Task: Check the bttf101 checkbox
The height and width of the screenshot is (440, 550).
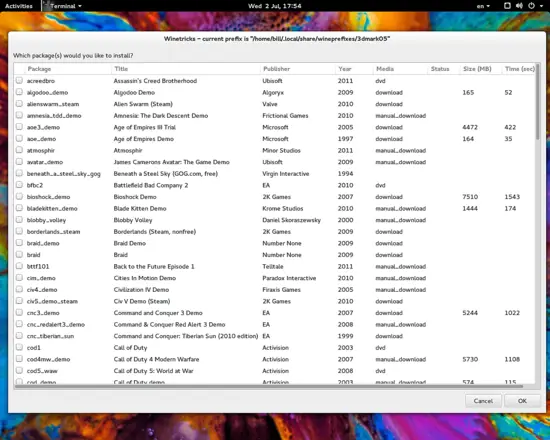Action: (x=19, y=266)
